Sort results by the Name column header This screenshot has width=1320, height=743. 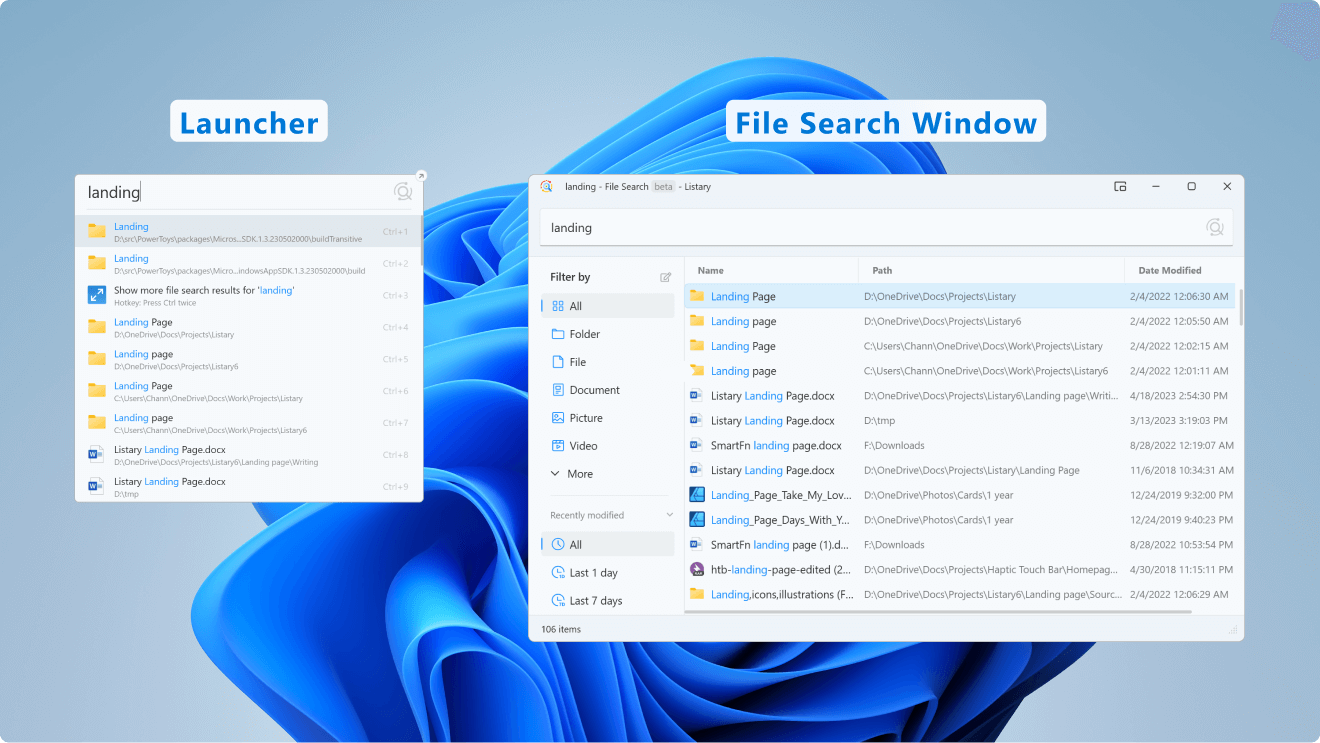[x=710, y=270]
